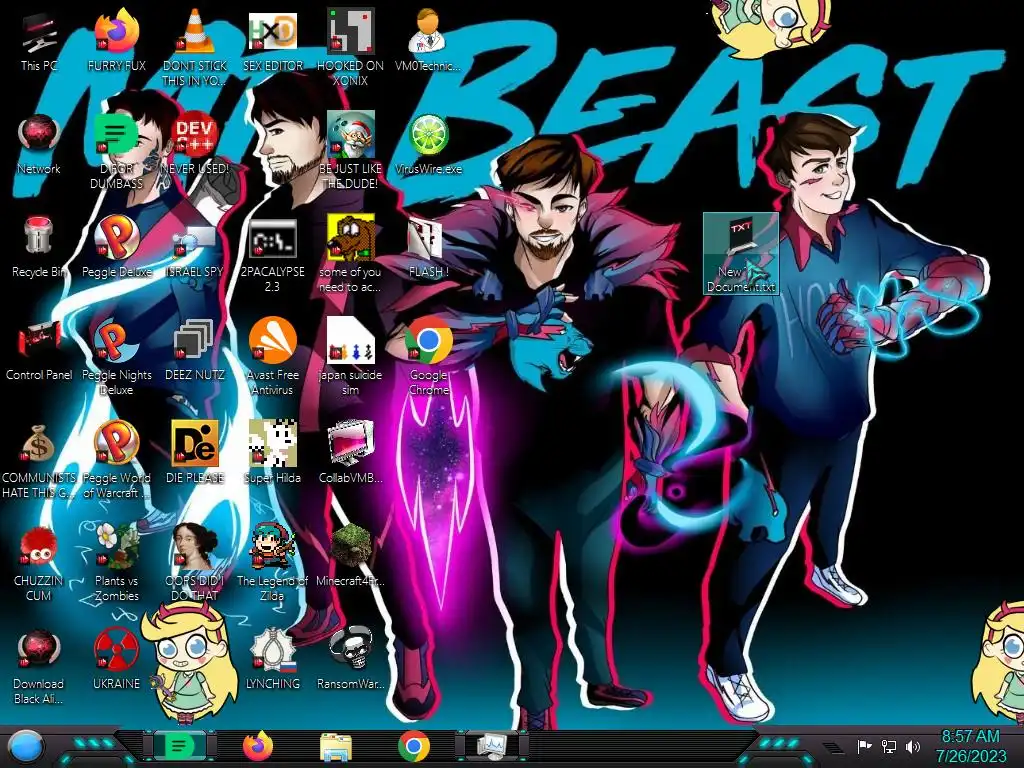
Task: Open the monitor app pinned in taskbar
Action: (492, 746)
